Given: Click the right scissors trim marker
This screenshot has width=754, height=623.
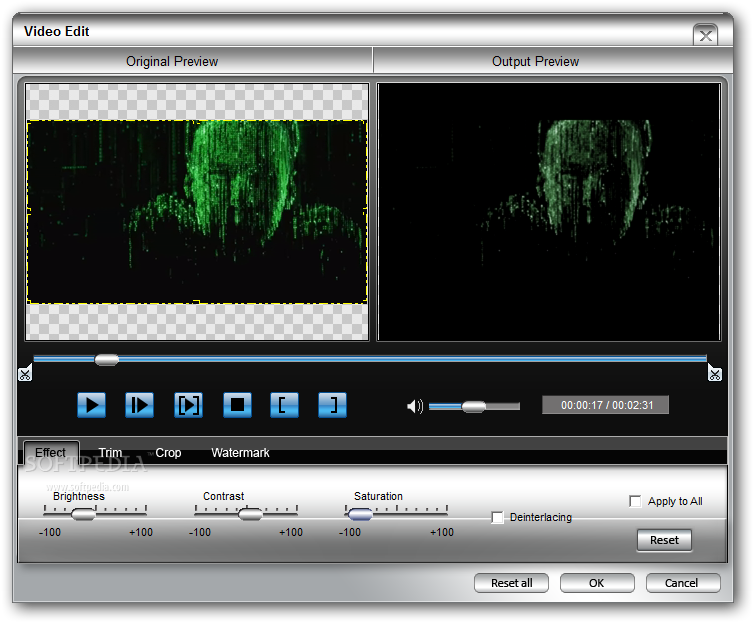Looking at the screenshot, I should click(x=715, y=373).
